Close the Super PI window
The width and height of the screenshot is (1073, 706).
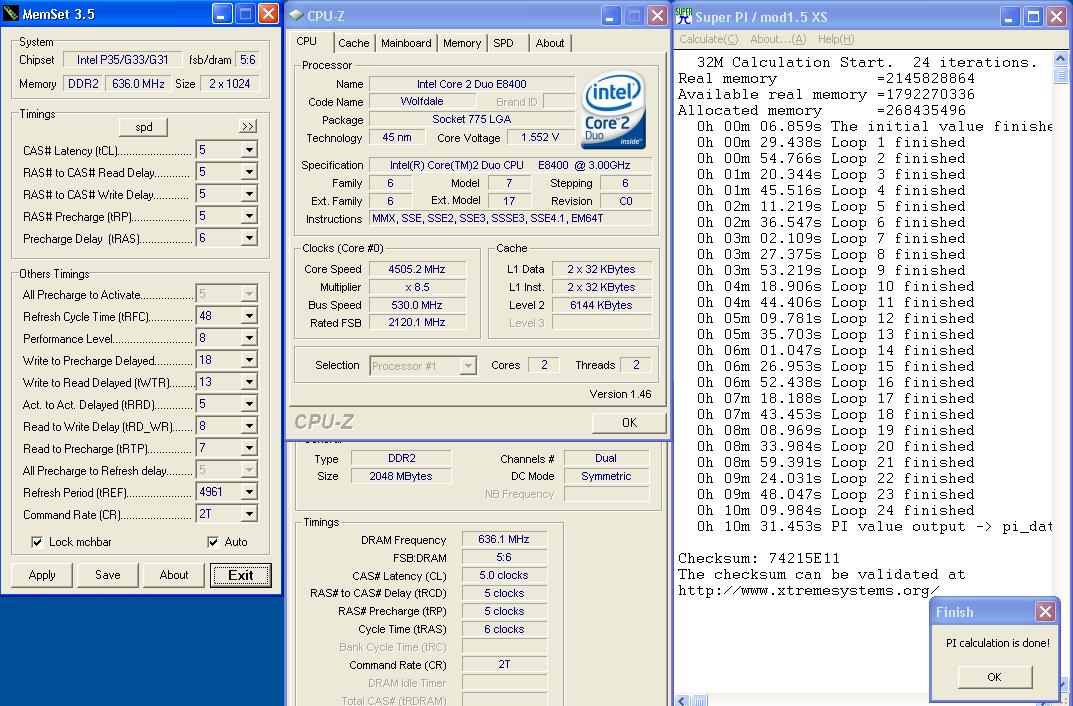pos(1057,16)
